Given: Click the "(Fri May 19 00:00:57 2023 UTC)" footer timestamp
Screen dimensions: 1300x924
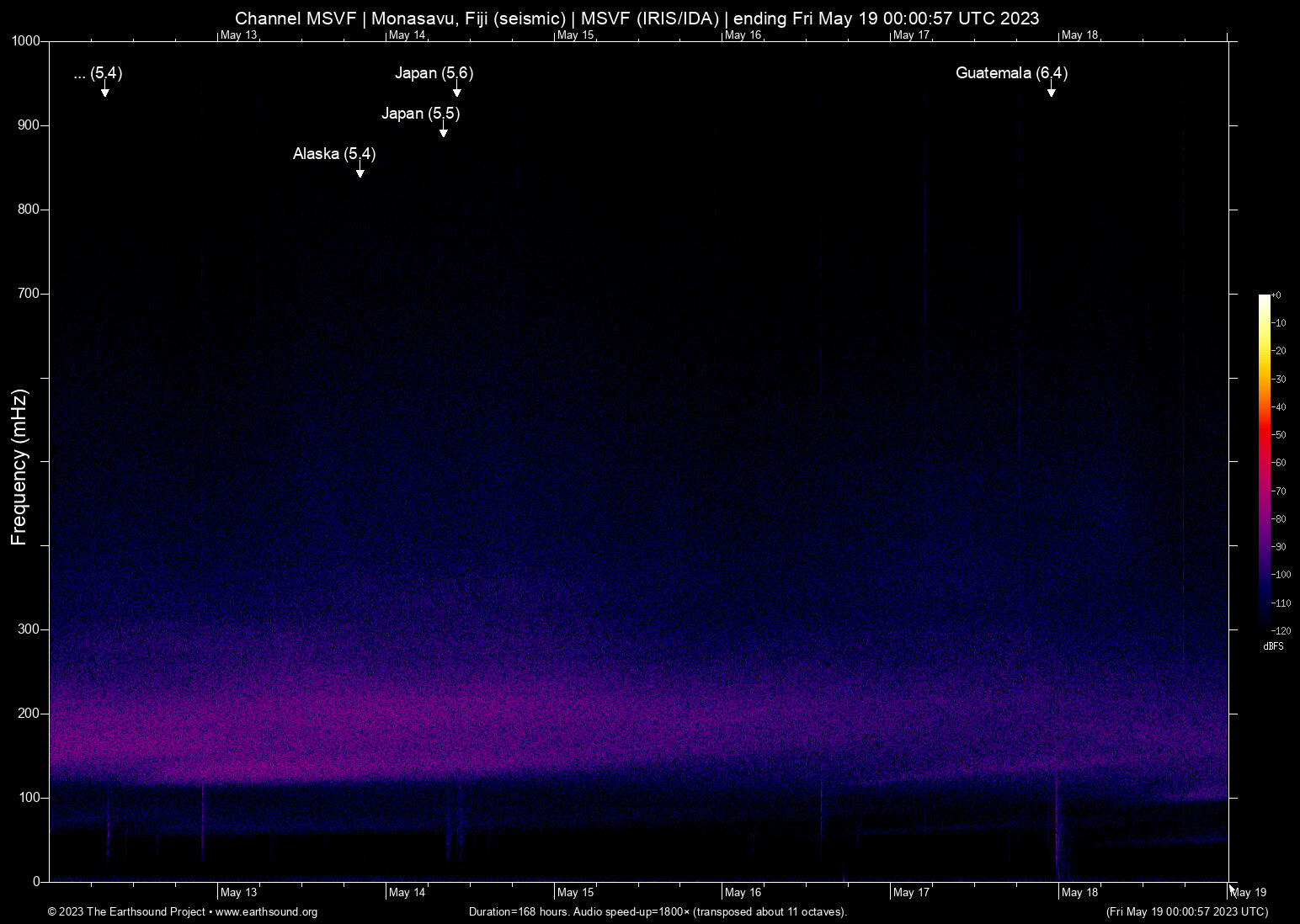Looking at the screenshot, I should tap(1187, 912).
